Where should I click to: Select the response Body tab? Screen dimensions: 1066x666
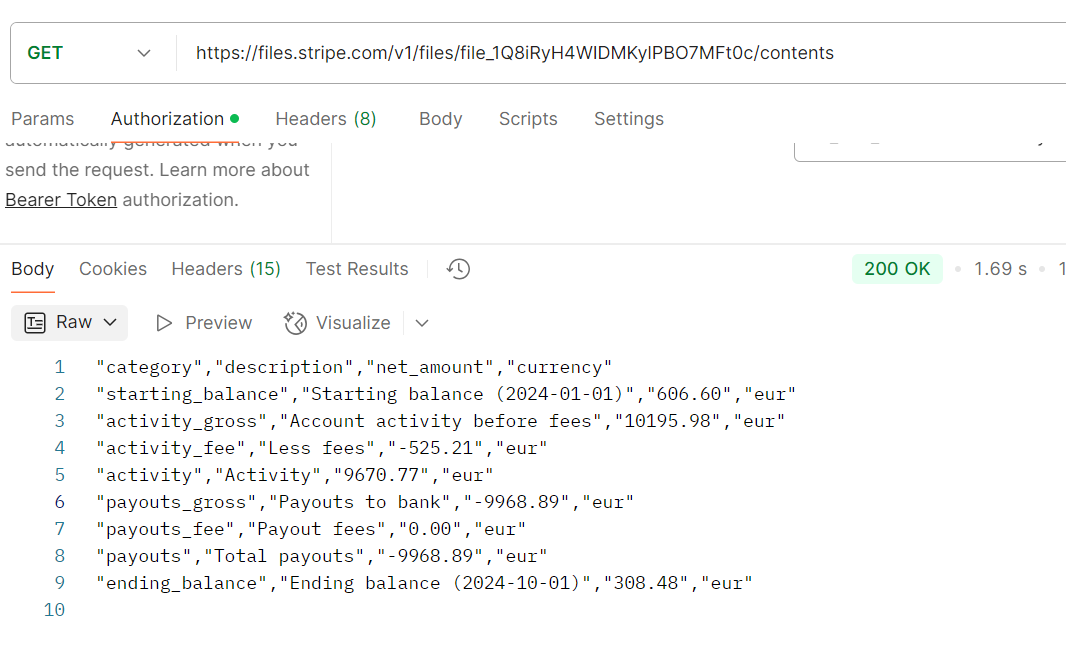pyautogui.click(x=33, y=269)
